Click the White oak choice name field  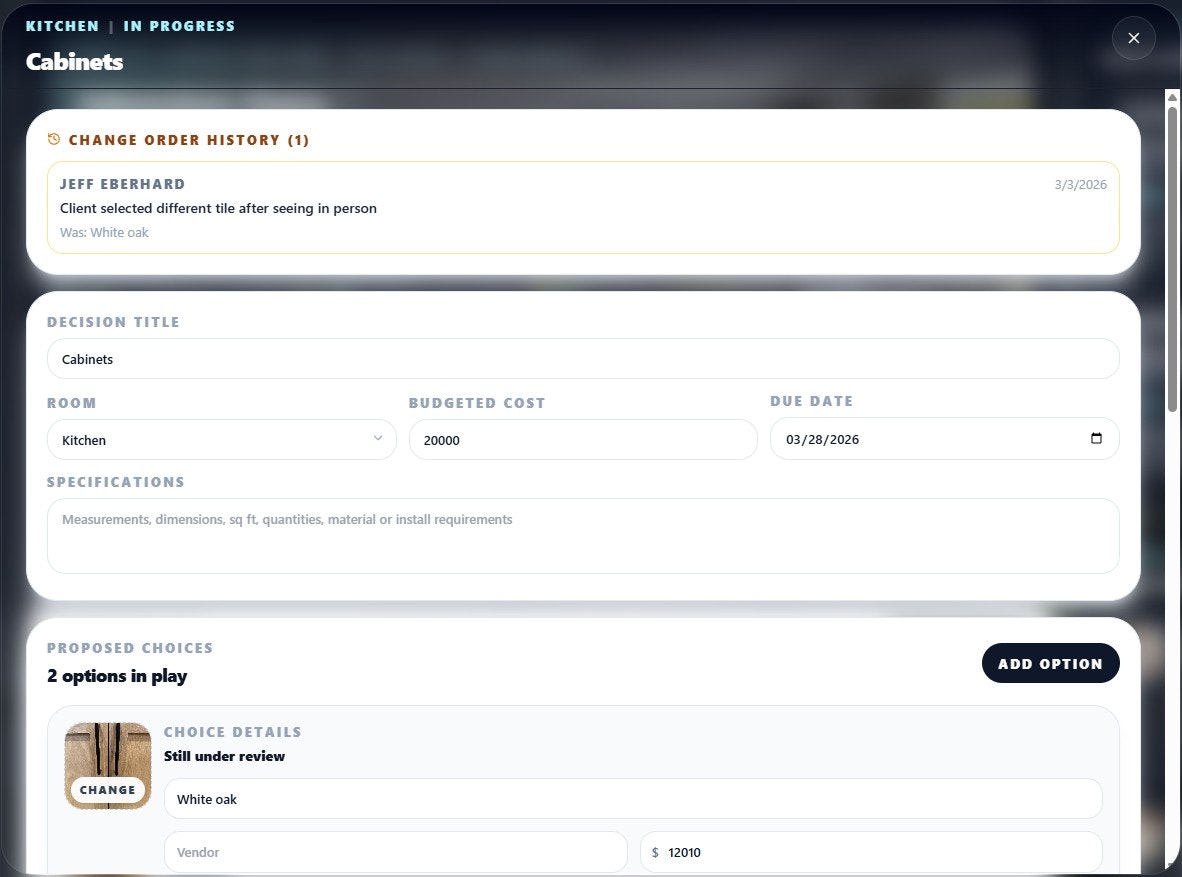(x=634, y=798)
